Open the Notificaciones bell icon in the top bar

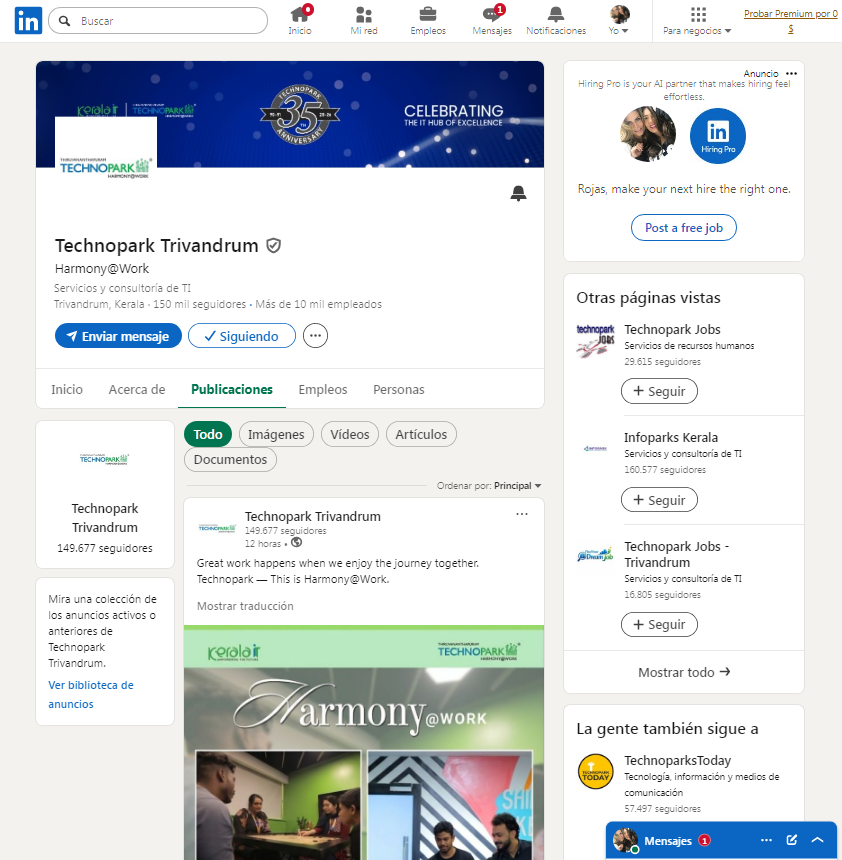[x=556, y=20]
